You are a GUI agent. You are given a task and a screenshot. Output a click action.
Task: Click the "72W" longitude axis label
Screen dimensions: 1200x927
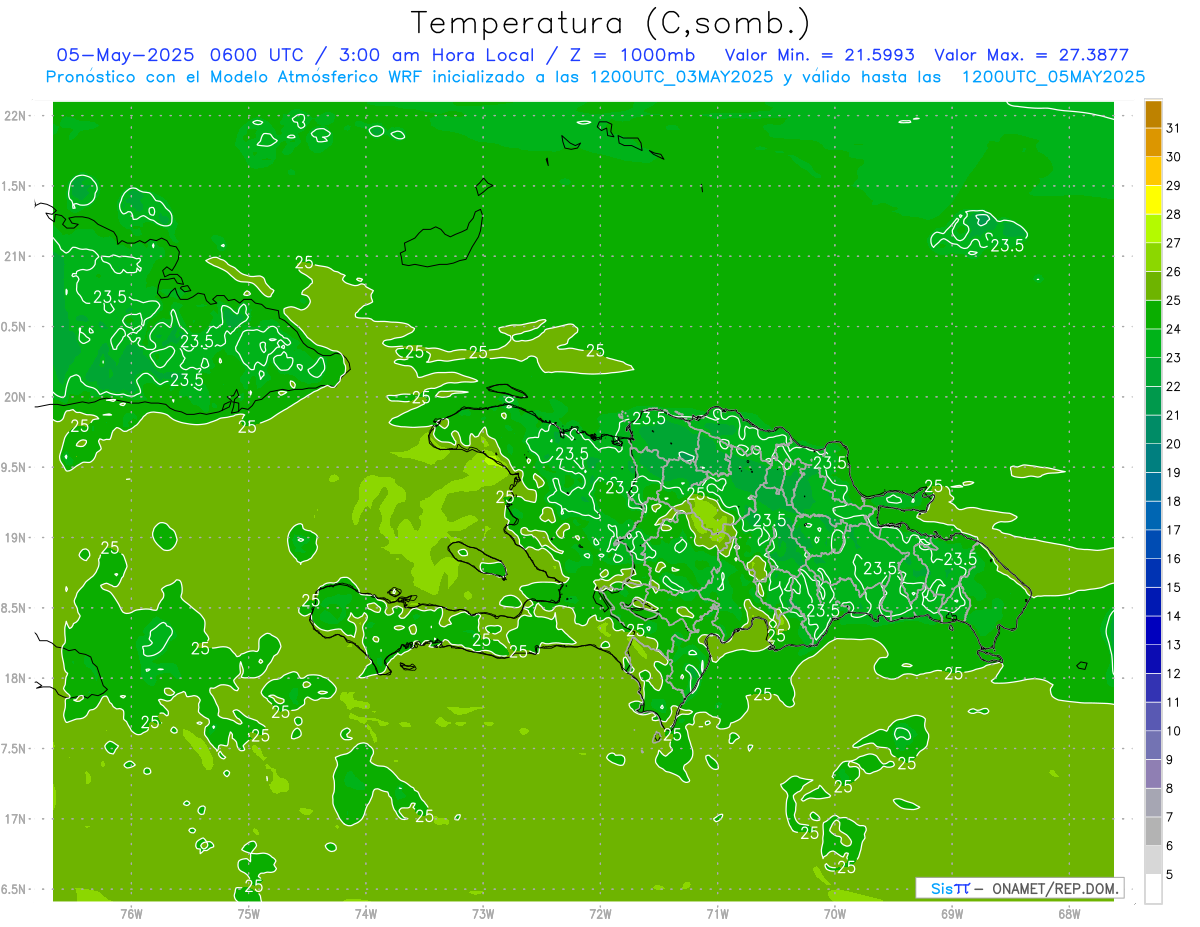click(x=601, y=913)
